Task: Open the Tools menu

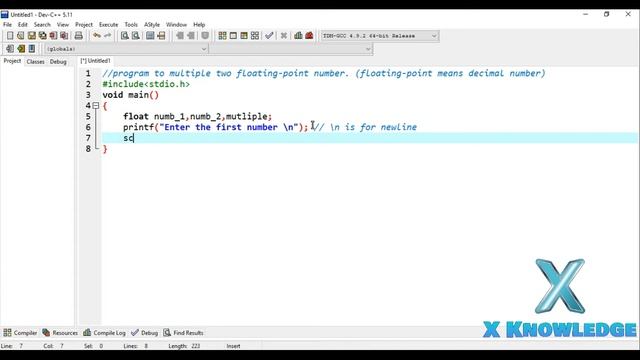Action: point(131,25)
